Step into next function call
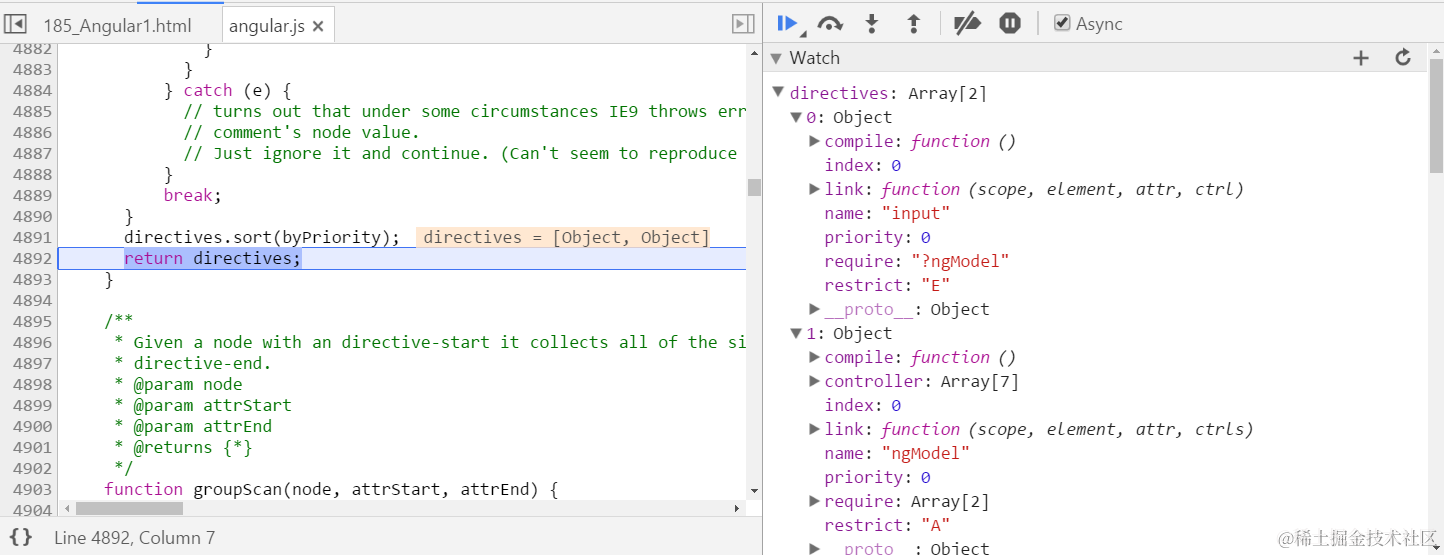This screenshot has height=555, width=1444. [872, 24]
